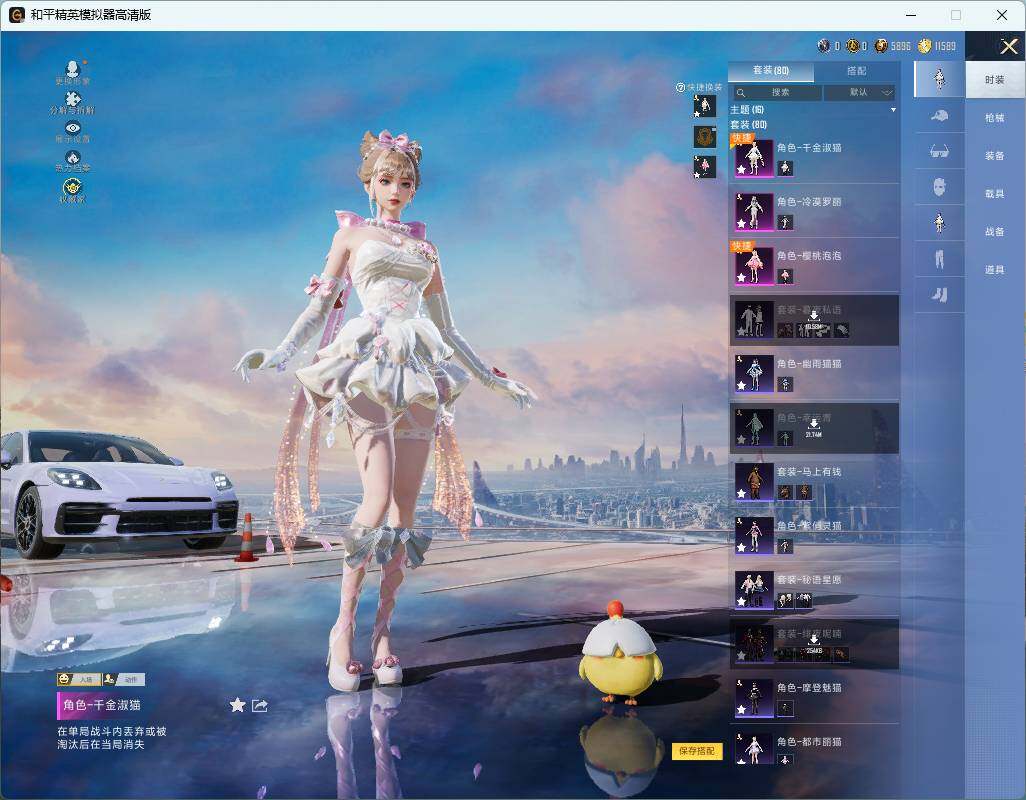Click sub-item icon under 角色-樱桃泡泡

click(785, 277)
